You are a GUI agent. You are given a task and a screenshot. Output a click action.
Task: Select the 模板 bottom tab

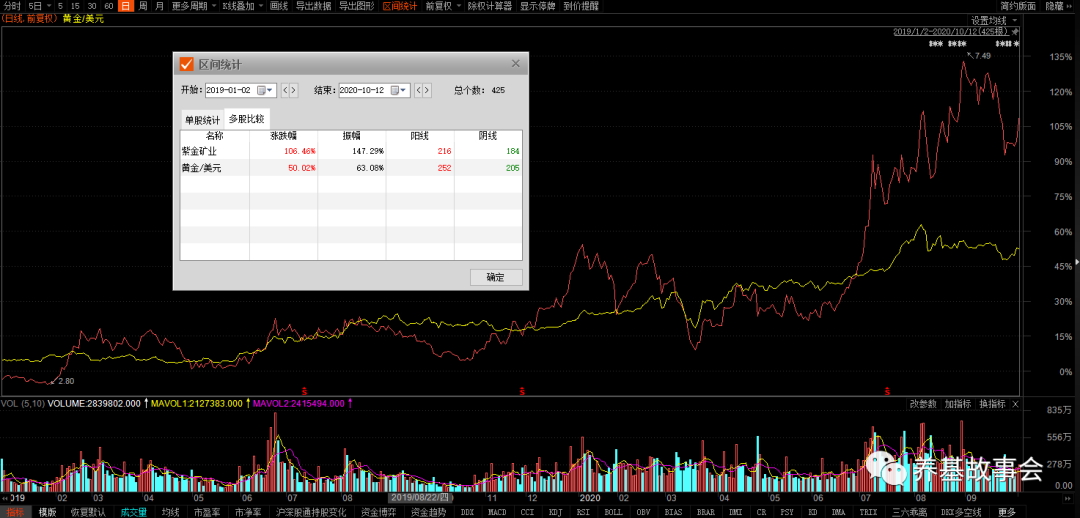point(48,512)
